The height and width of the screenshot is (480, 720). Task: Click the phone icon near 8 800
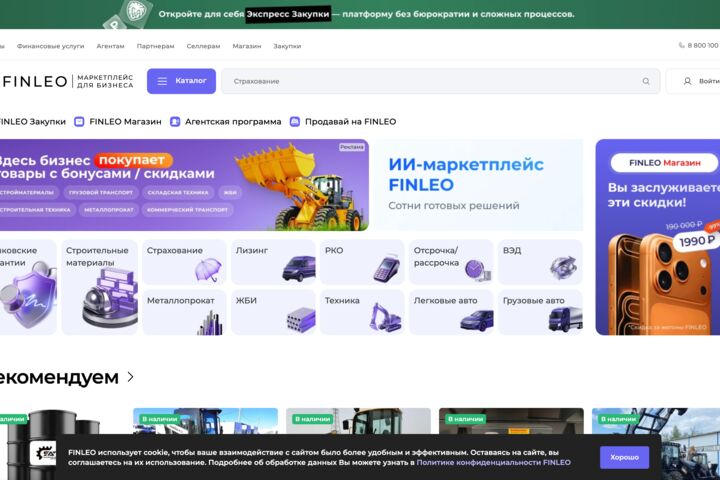click(681, 45)
